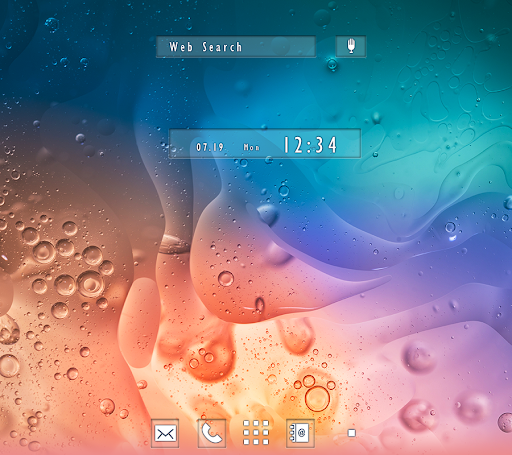
Task: Tap the microphone voice search icon
Action: pos(351,46)
